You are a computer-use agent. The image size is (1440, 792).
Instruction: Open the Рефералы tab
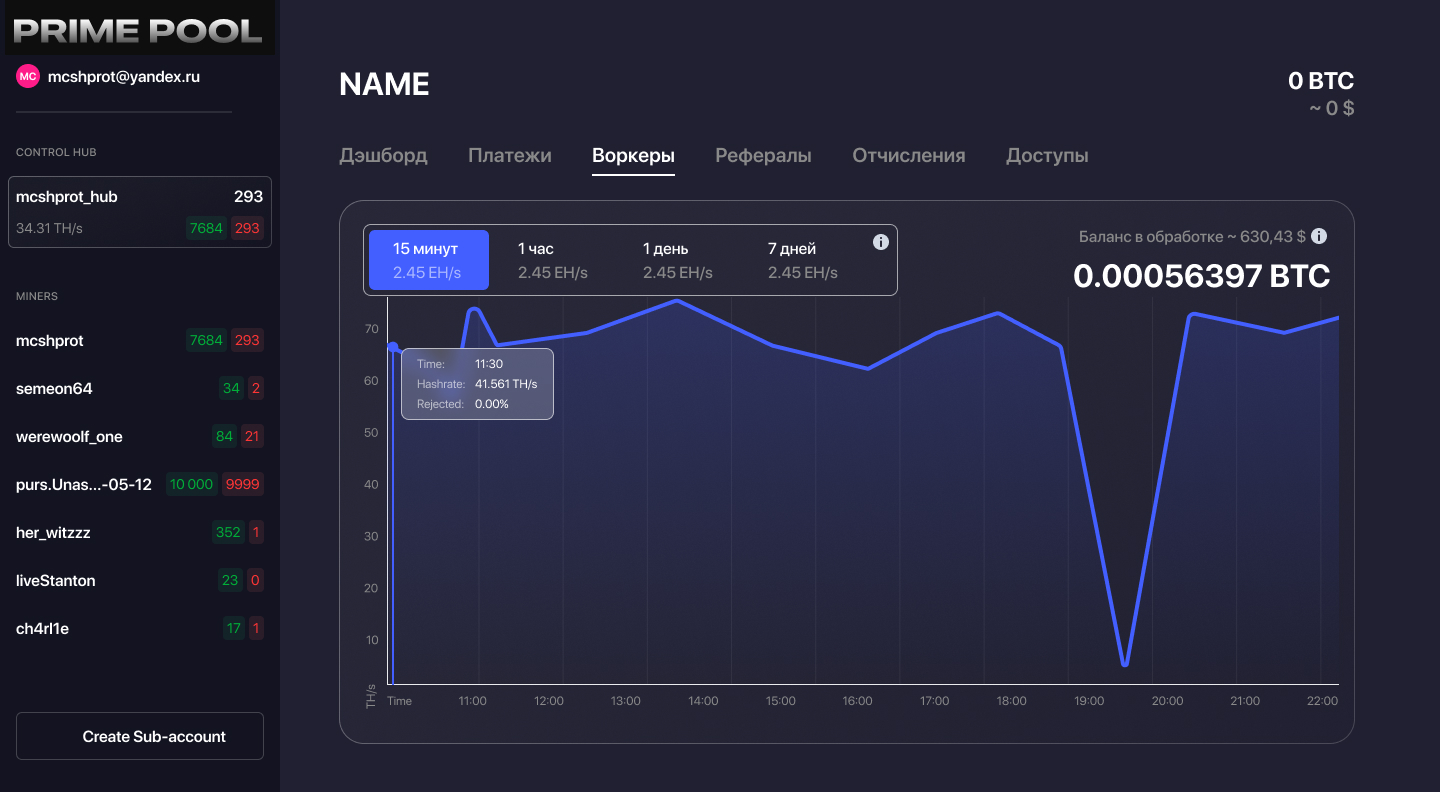tap(763, 155)
